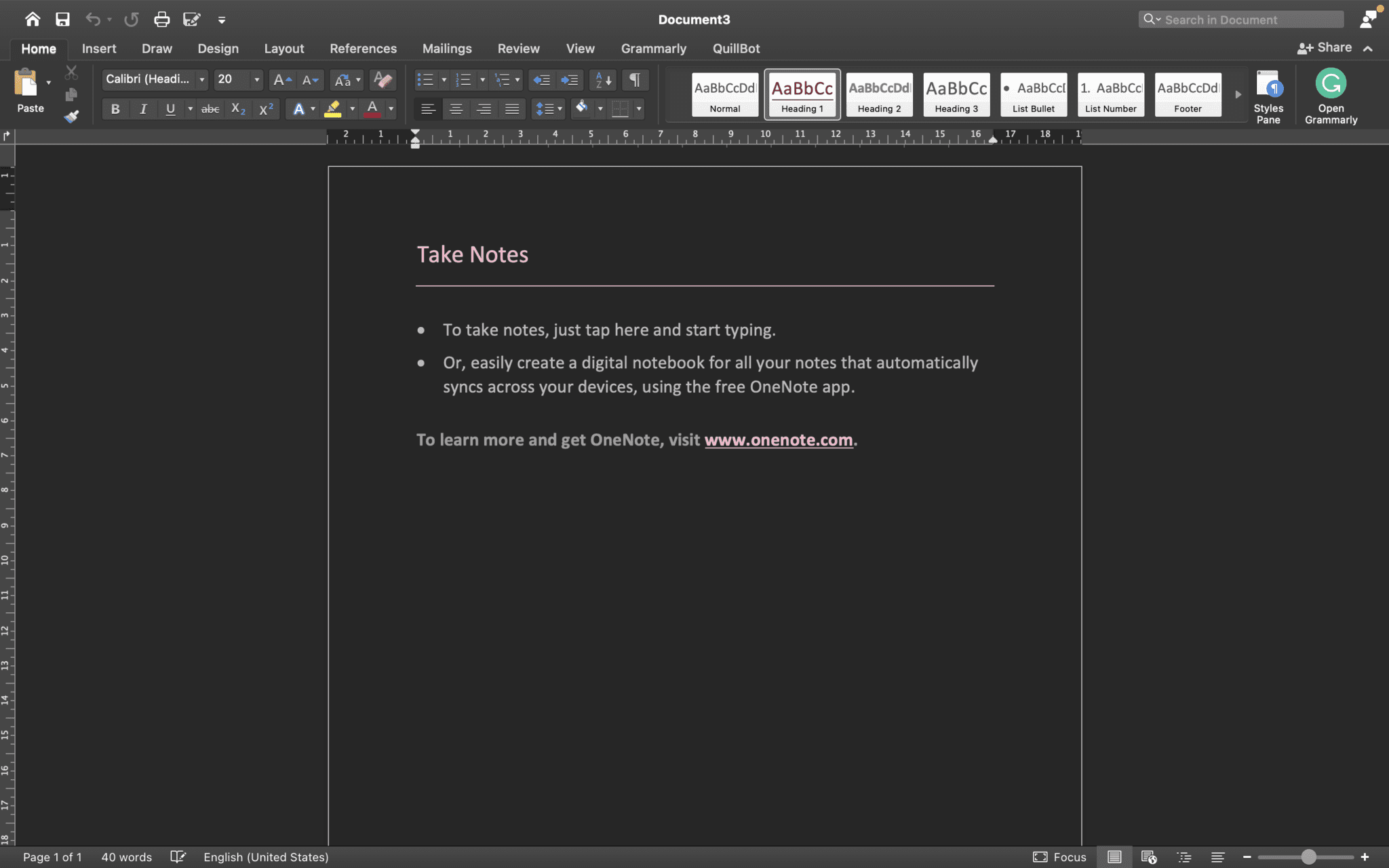Click the Subscript icon
Image resolution: width=1389 pixels, height=868 pixels.
click(x=237, y=108)
